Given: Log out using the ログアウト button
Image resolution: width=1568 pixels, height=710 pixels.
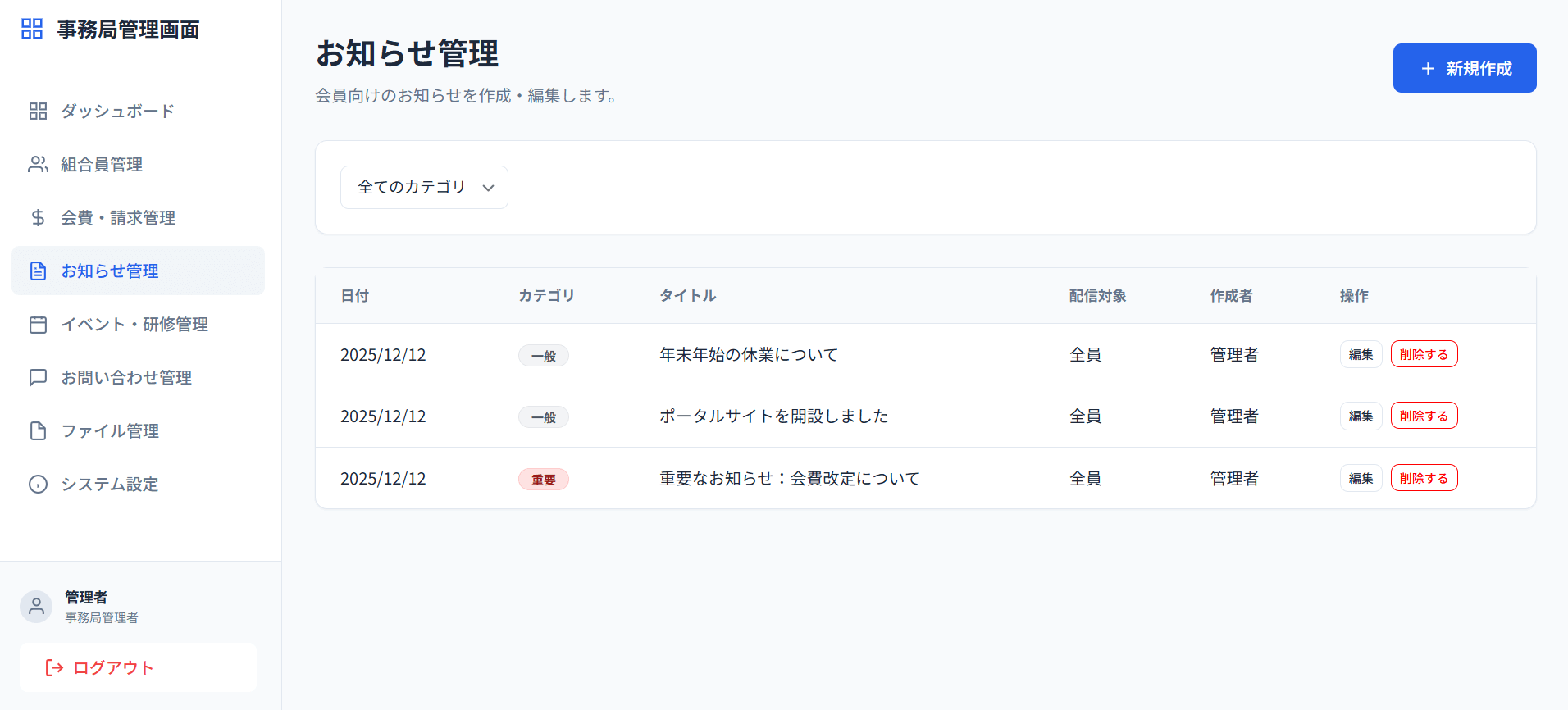Looking at the screenshot, I should [138, 668].
